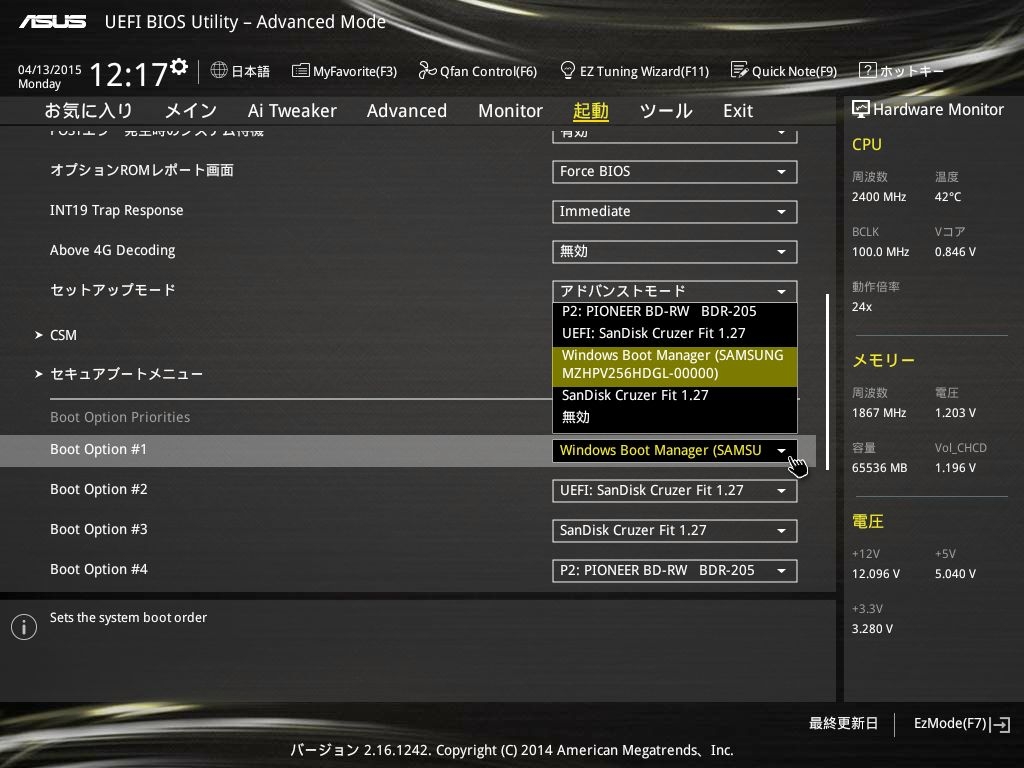Click the セットアップモード label
Viewport: 1024px width, 768px height.
pyautogui.click(x=113, y=290)
